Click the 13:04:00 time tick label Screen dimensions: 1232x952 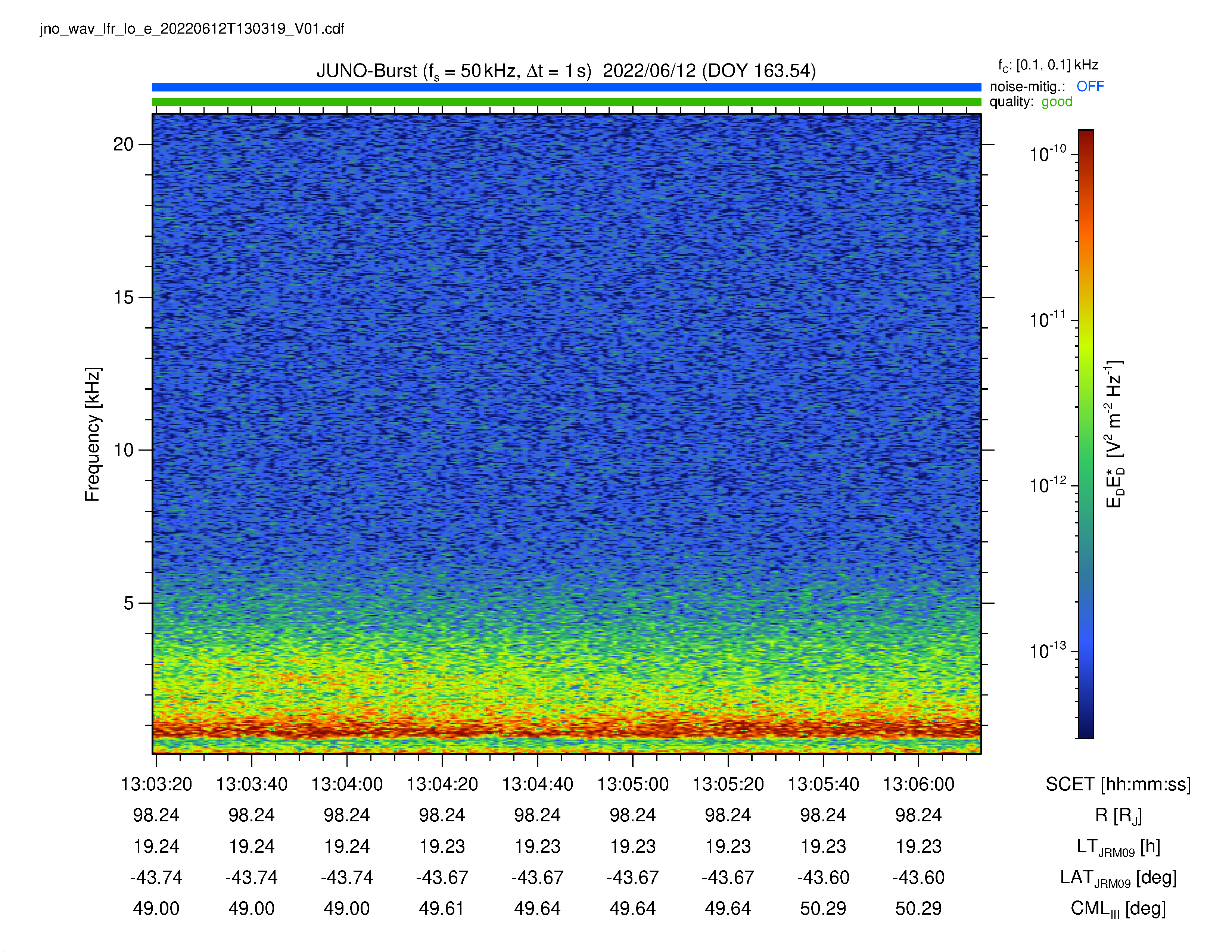point(347,784)
